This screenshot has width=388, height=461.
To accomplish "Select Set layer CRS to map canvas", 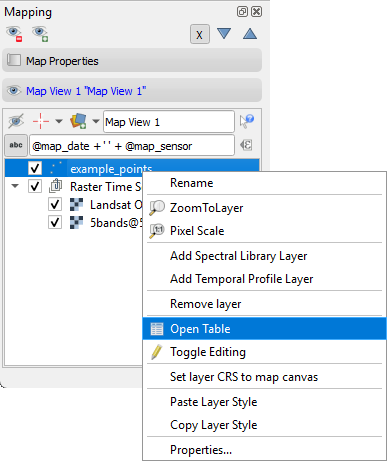I will click(264, 377).
